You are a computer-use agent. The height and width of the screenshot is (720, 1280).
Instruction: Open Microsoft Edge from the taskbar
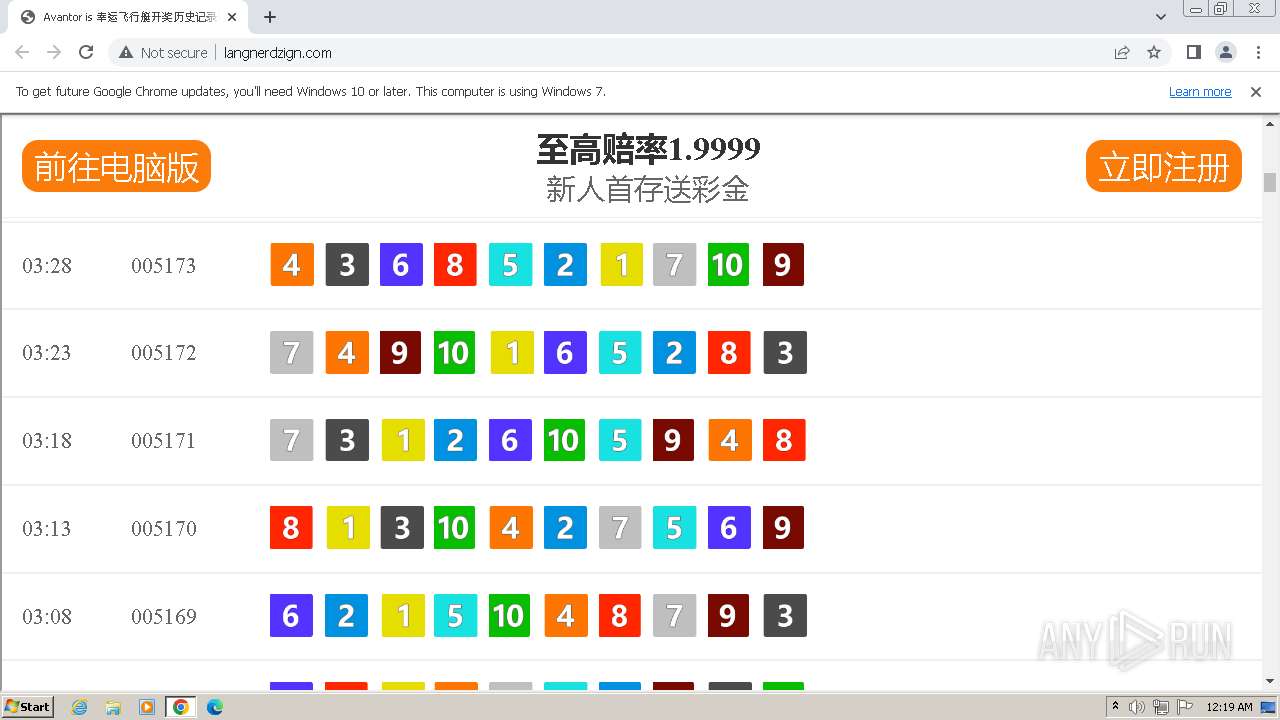[x=214, y=707]
